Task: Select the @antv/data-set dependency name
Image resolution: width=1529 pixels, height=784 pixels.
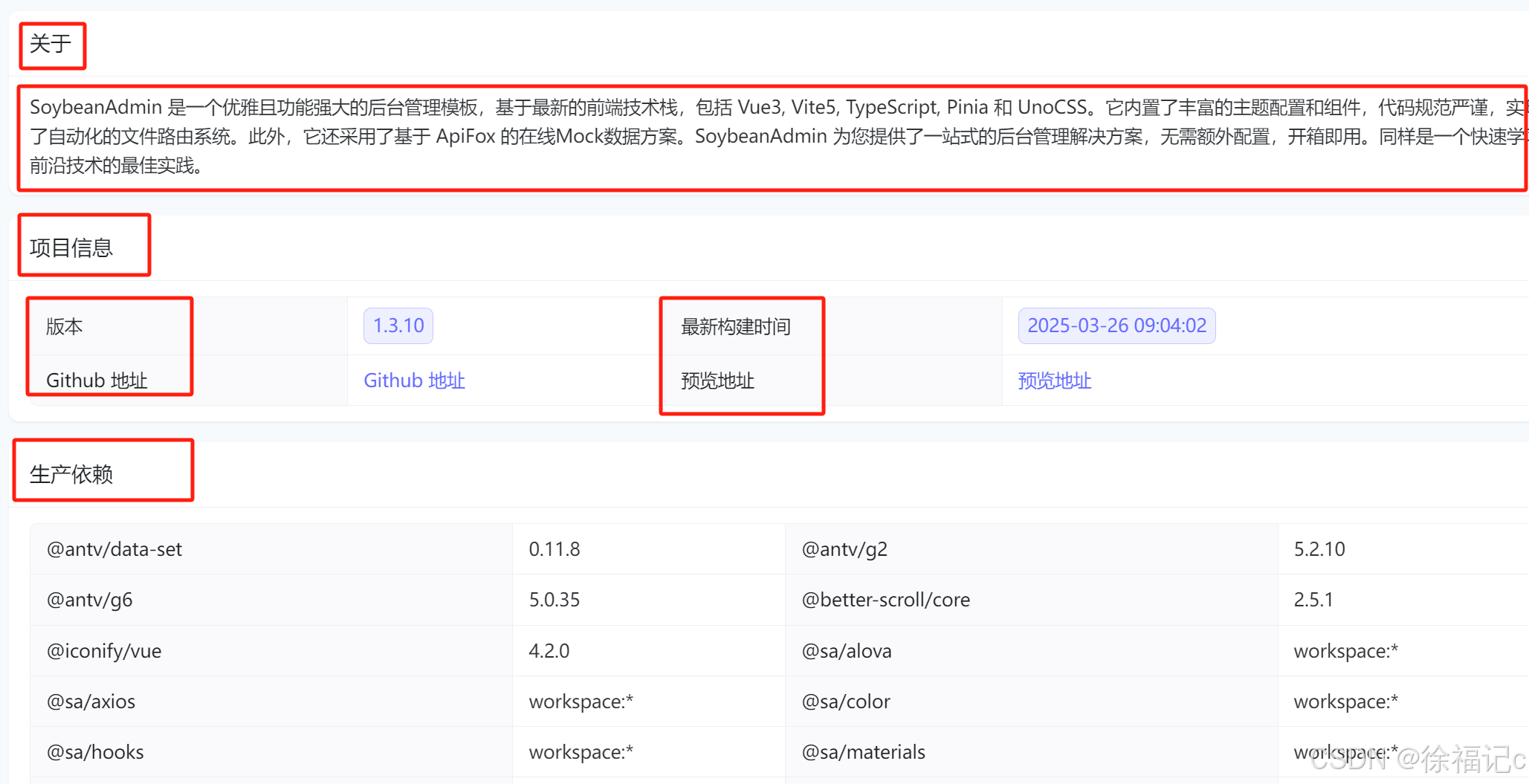Action: (114, 549)
